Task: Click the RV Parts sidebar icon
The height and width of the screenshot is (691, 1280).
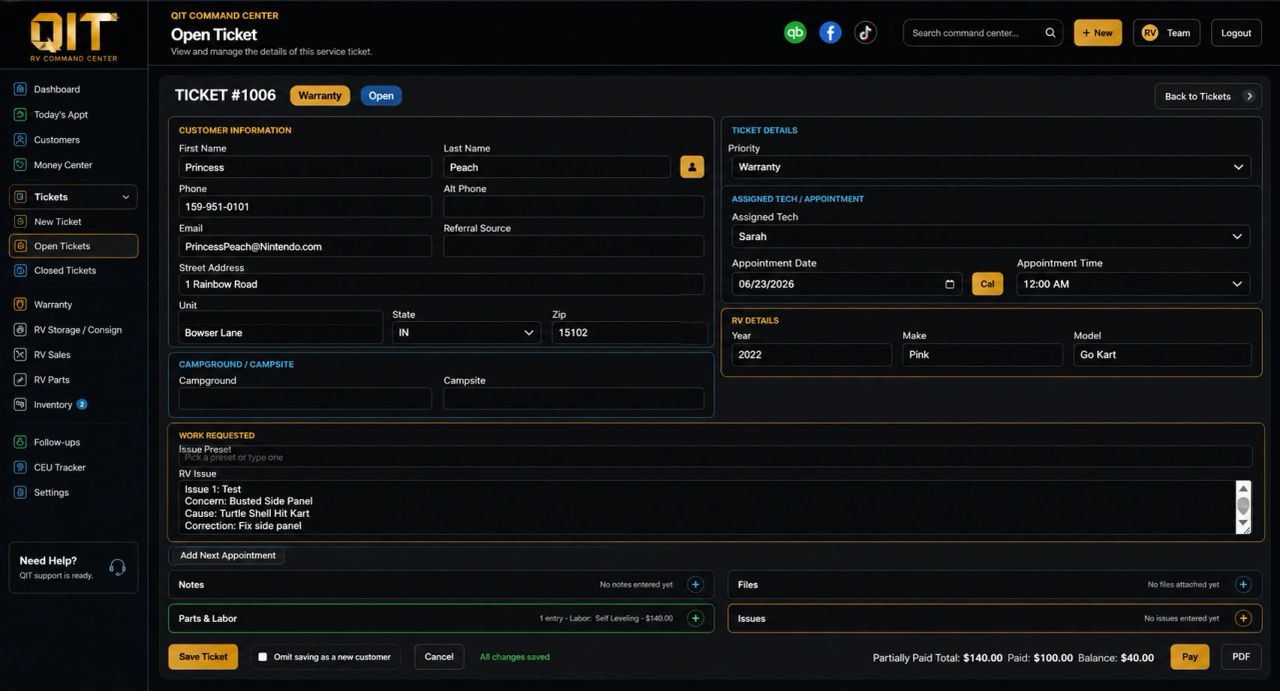Action: (20, 380)
